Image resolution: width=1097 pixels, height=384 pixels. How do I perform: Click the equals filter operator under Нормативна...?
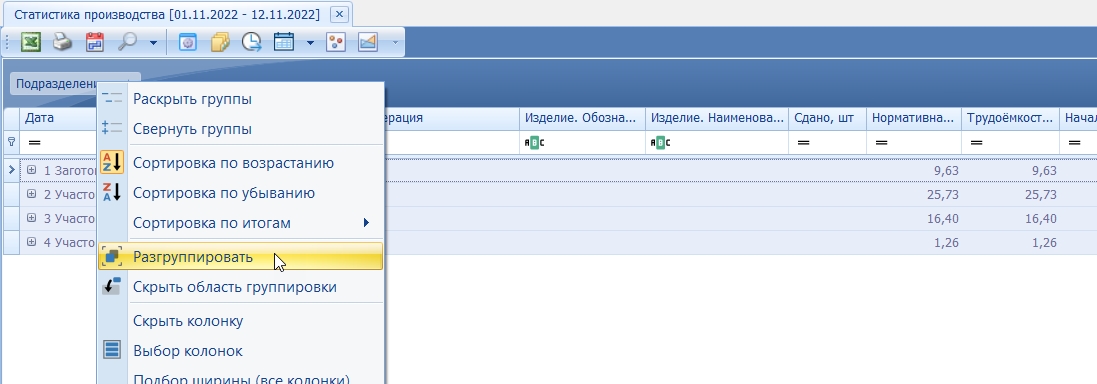[x=882, y=143]
